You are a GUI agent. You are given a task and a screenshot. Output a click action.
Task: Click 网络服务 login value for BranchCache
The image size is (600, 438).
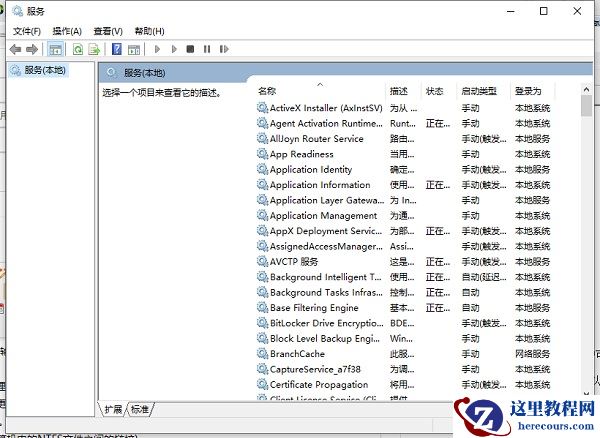pyautogui.click(x=532, y=354)
